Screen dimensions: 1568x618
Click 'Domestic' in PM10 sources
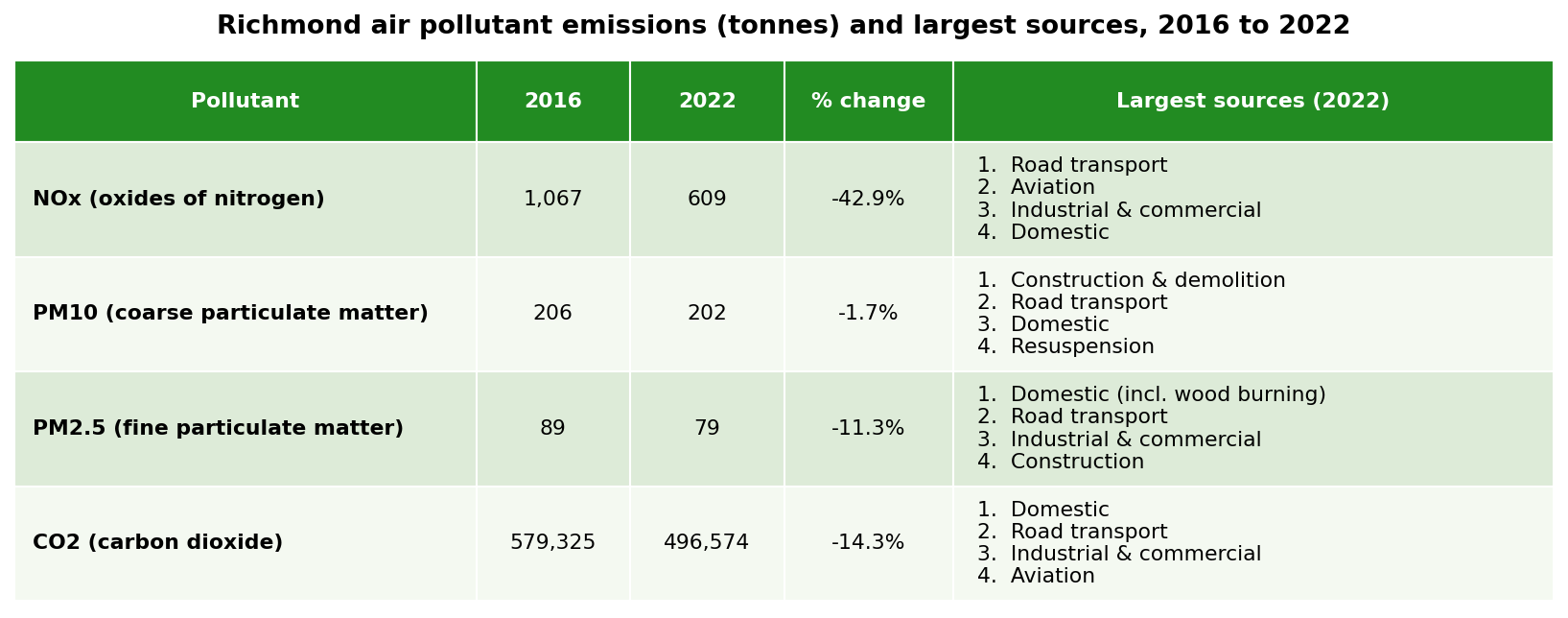click(x=1060, y=325)
